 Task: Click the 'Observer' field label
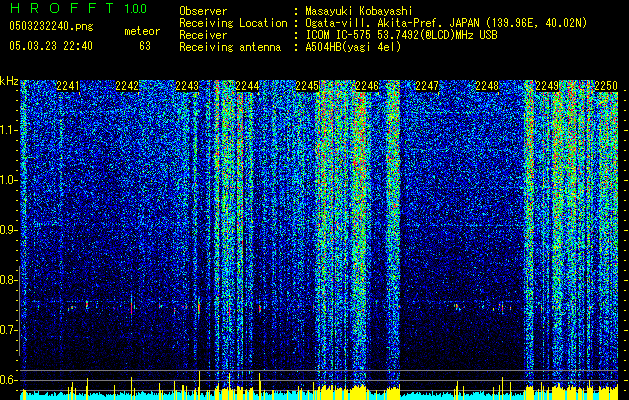[203, 11]
